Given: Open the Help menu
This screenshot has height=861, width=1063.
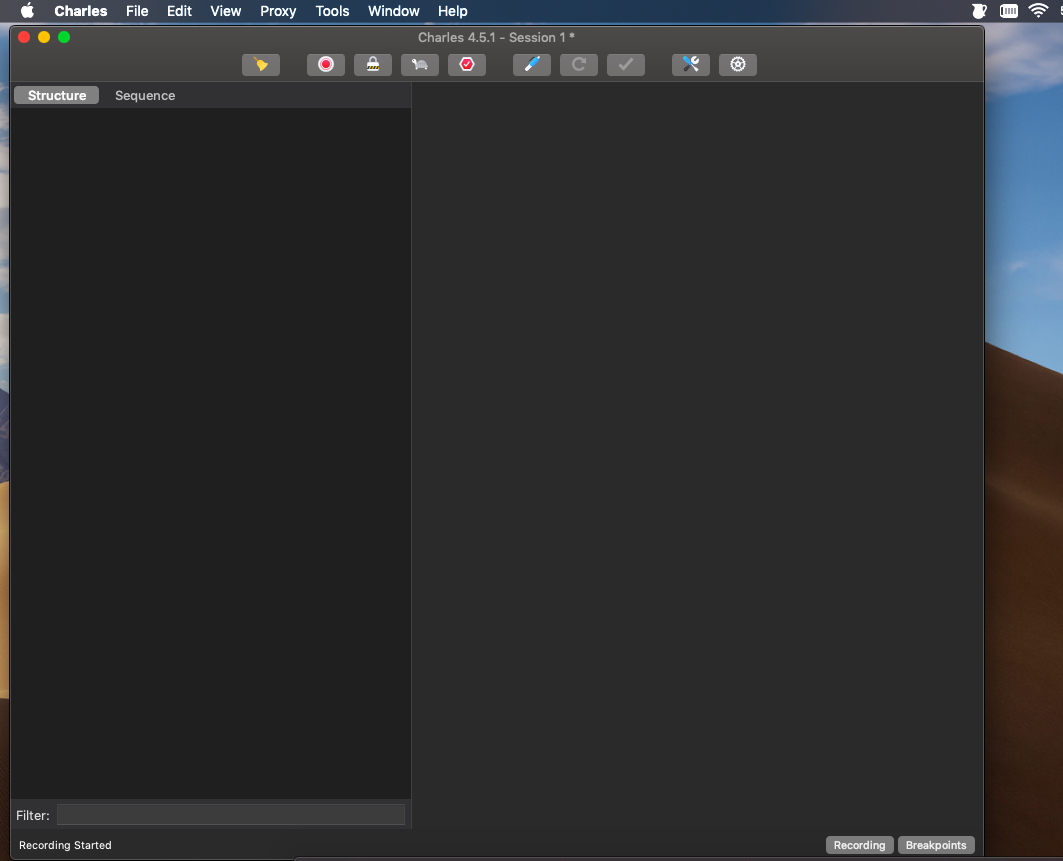Looking at the screenshot, I should coord(453,11).
